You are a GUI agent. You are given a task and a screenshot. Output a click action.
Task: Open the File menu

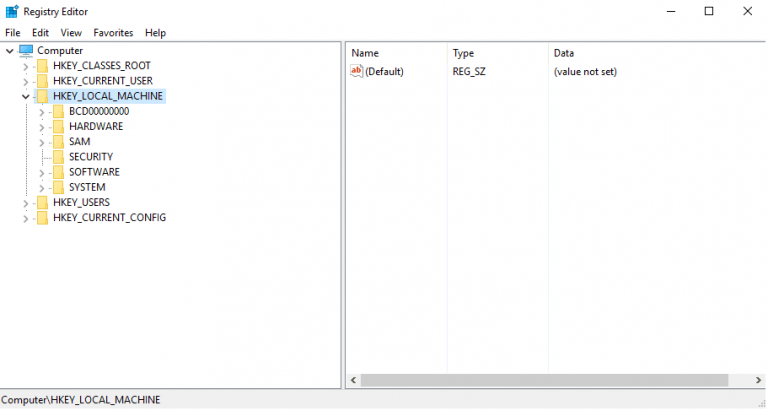point(13,33)
